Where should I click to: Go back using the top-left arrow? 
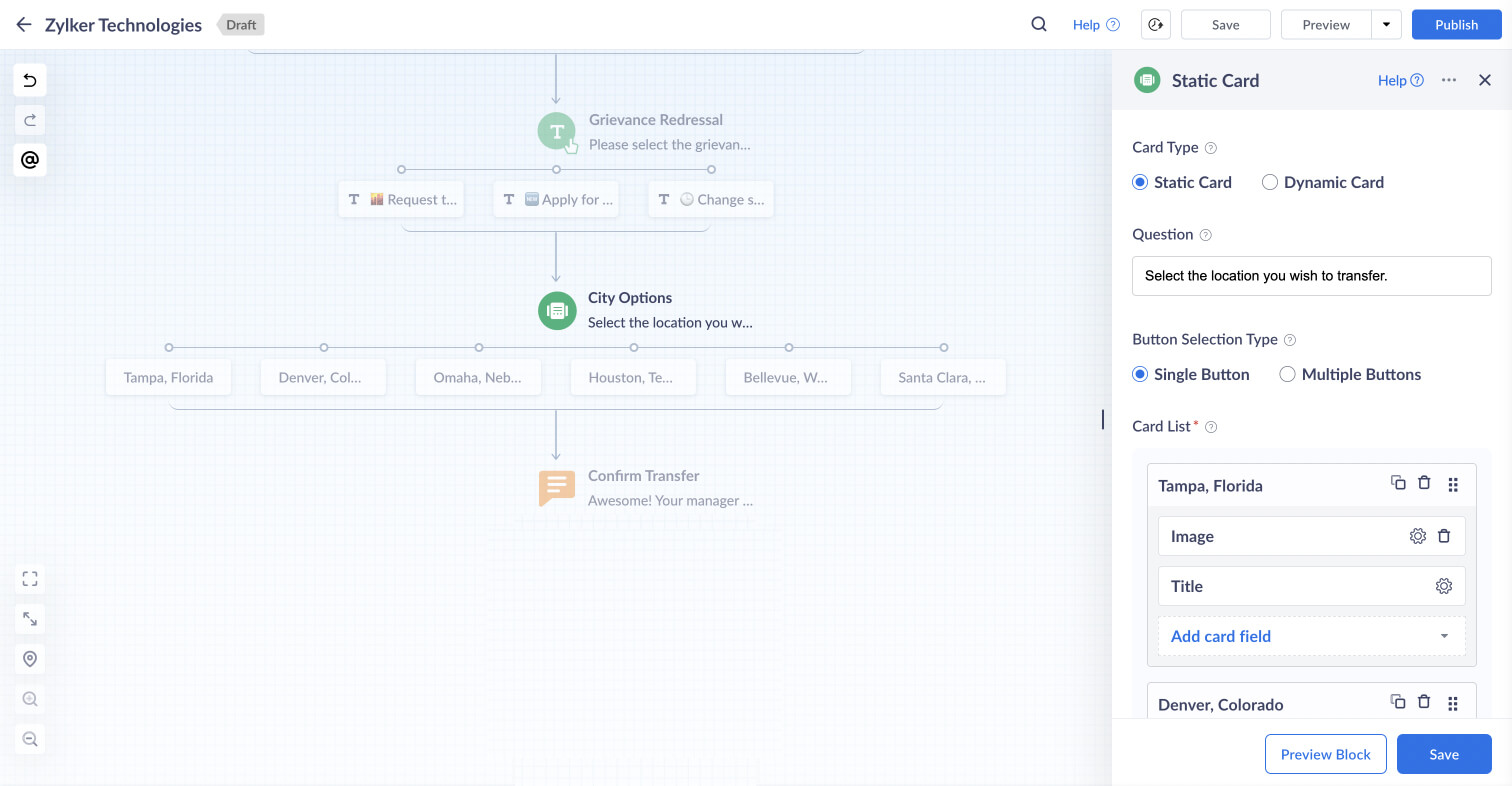click(x=24, y=25)
